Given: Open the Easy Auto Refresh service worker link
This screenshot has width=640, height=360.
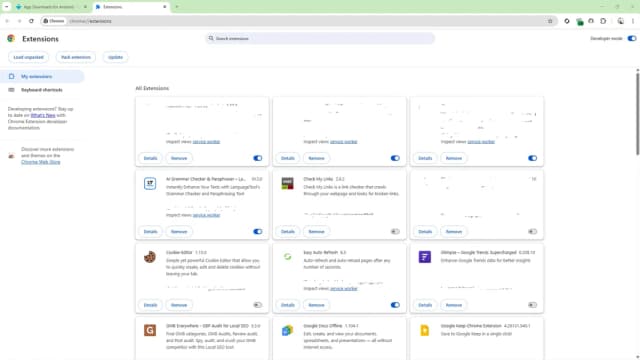Looking at the screenshot, I should [x=344, y=289].
